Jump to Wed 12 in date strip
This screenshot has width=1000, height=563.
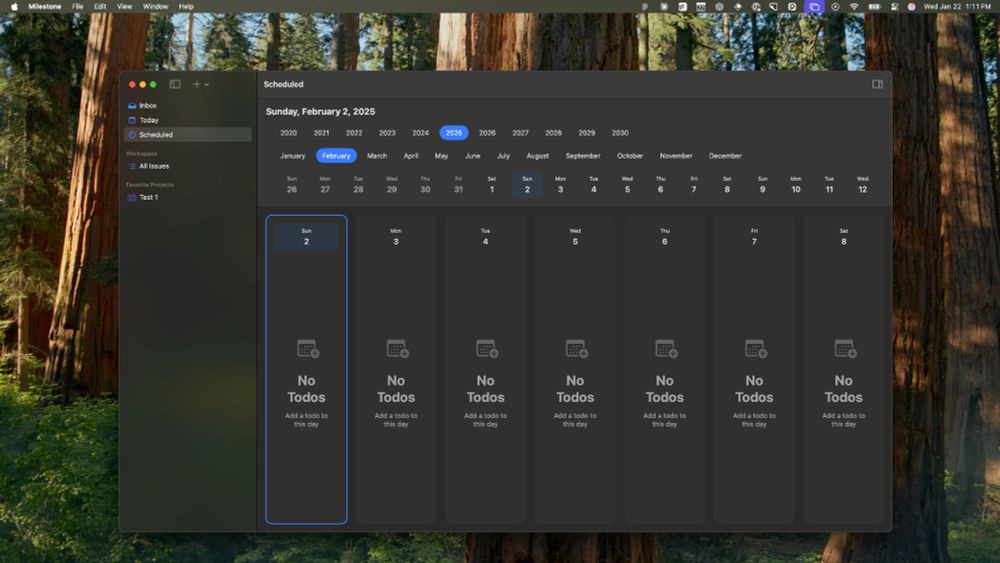[862, 185]
